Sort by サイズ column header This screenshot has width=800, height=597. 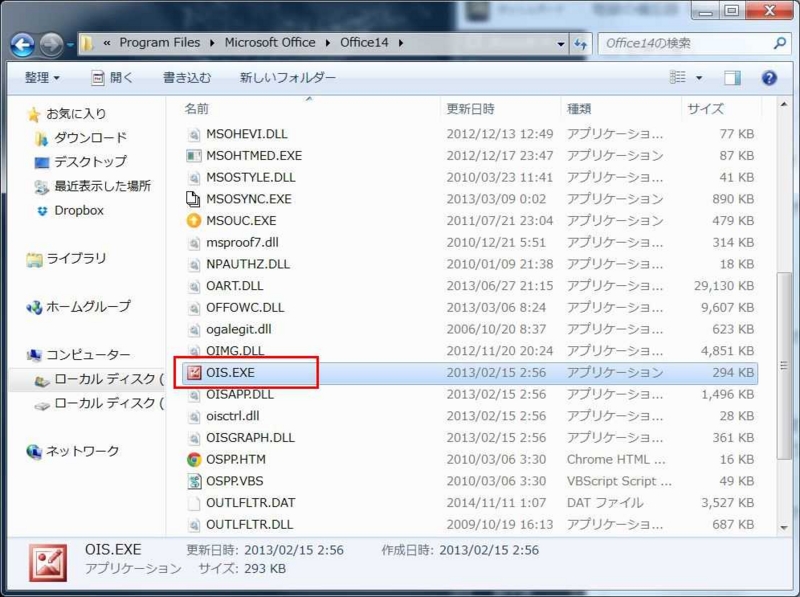(x=705, y=109)
